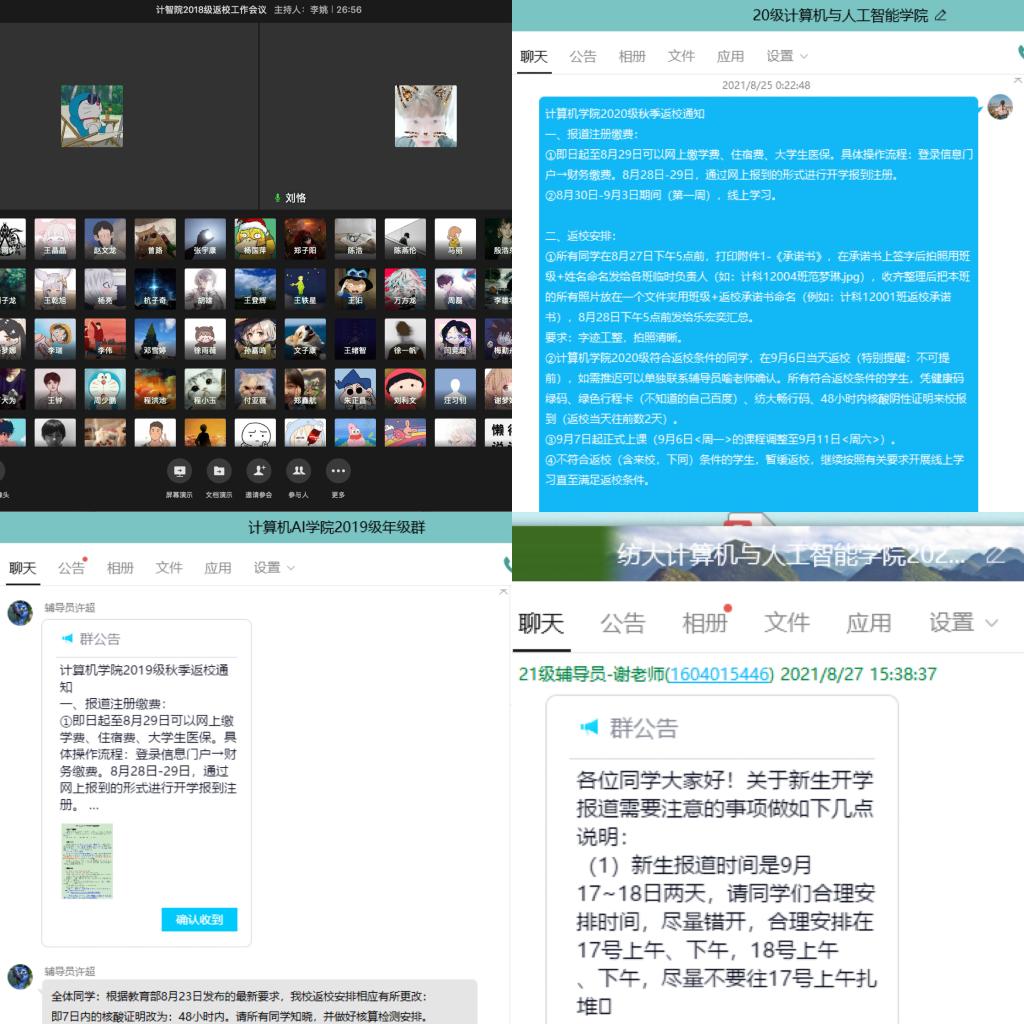
Task: Click edit pencil beside 20级计算机与人工智能学院 title
Action: pos(940,16)
